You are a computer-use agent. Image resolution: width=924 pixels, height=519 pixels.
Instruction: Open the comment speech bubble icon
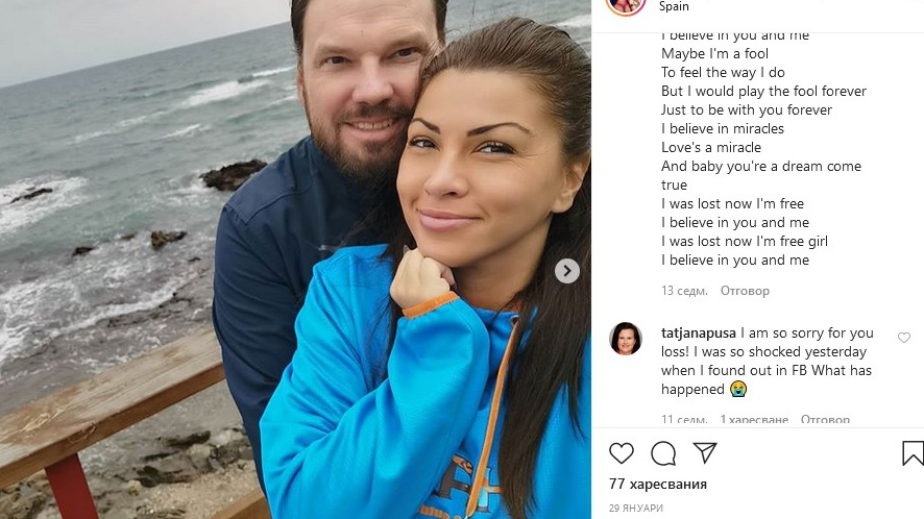pyautogui.click(x=663, y=453)
